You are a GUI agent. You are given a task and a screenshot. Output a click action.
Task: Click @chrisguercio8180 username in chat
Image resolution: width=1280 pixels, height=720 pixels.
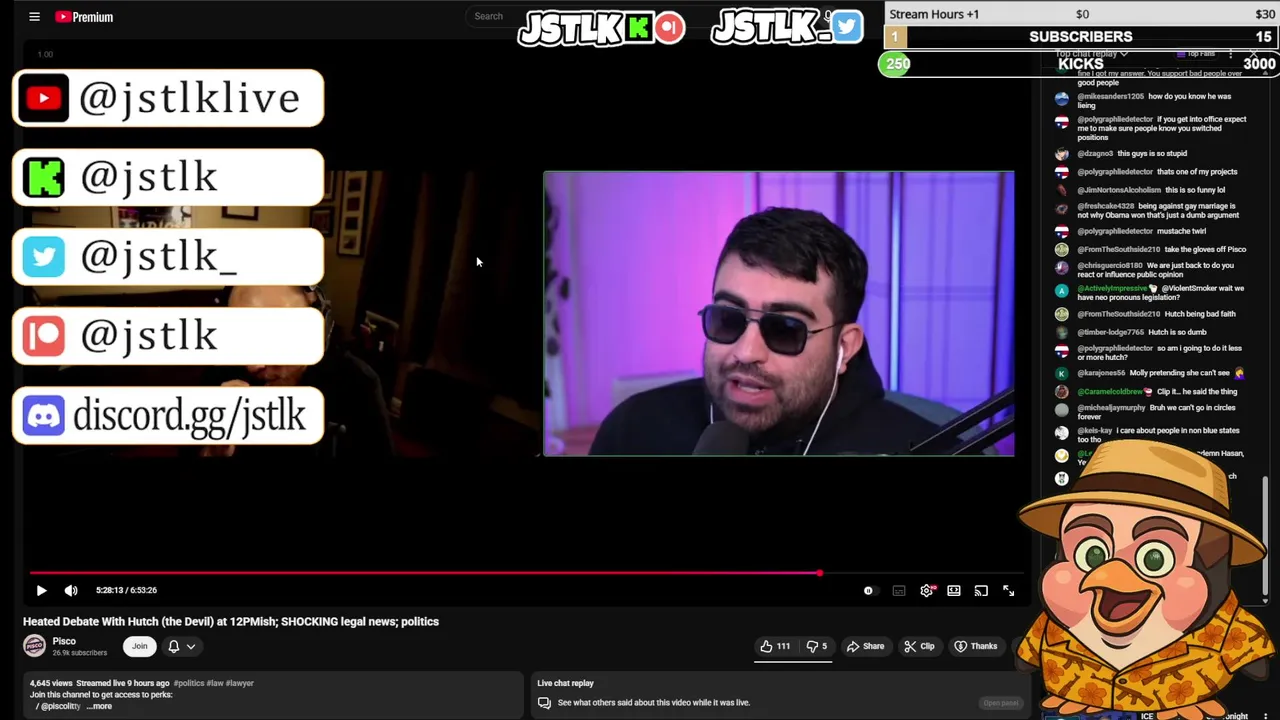pyautogui.click(x=1109, y=266)
